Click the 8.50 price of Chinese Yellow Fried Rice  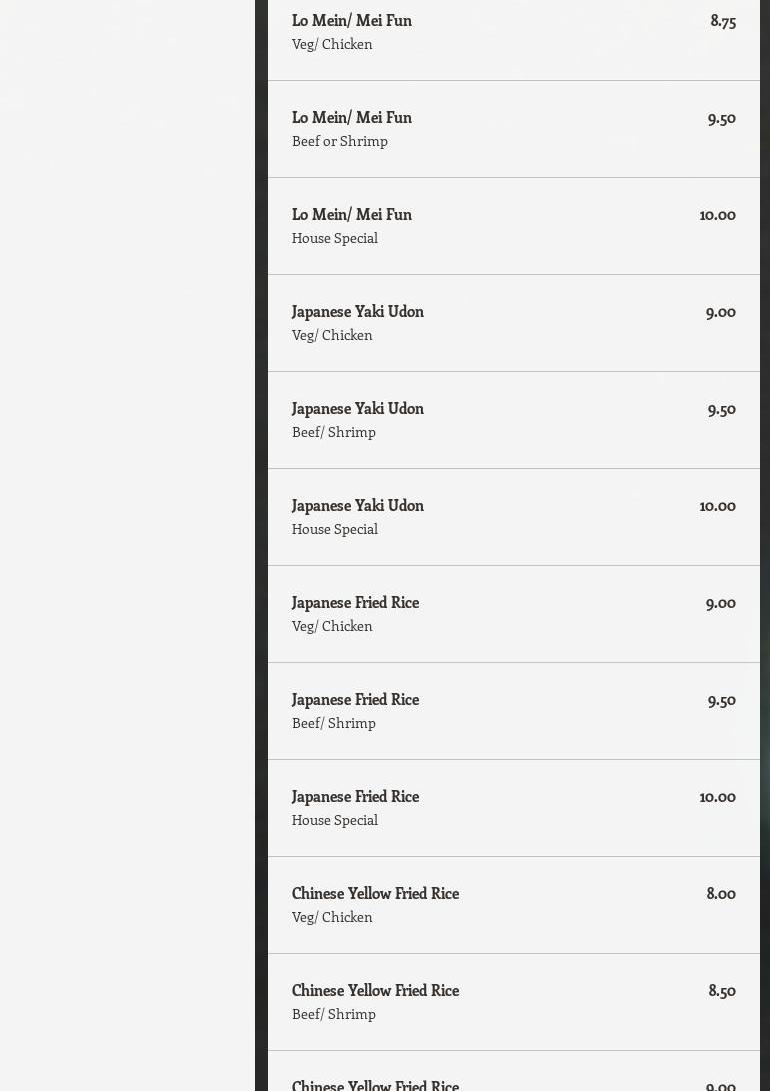(x=722, y=990)
